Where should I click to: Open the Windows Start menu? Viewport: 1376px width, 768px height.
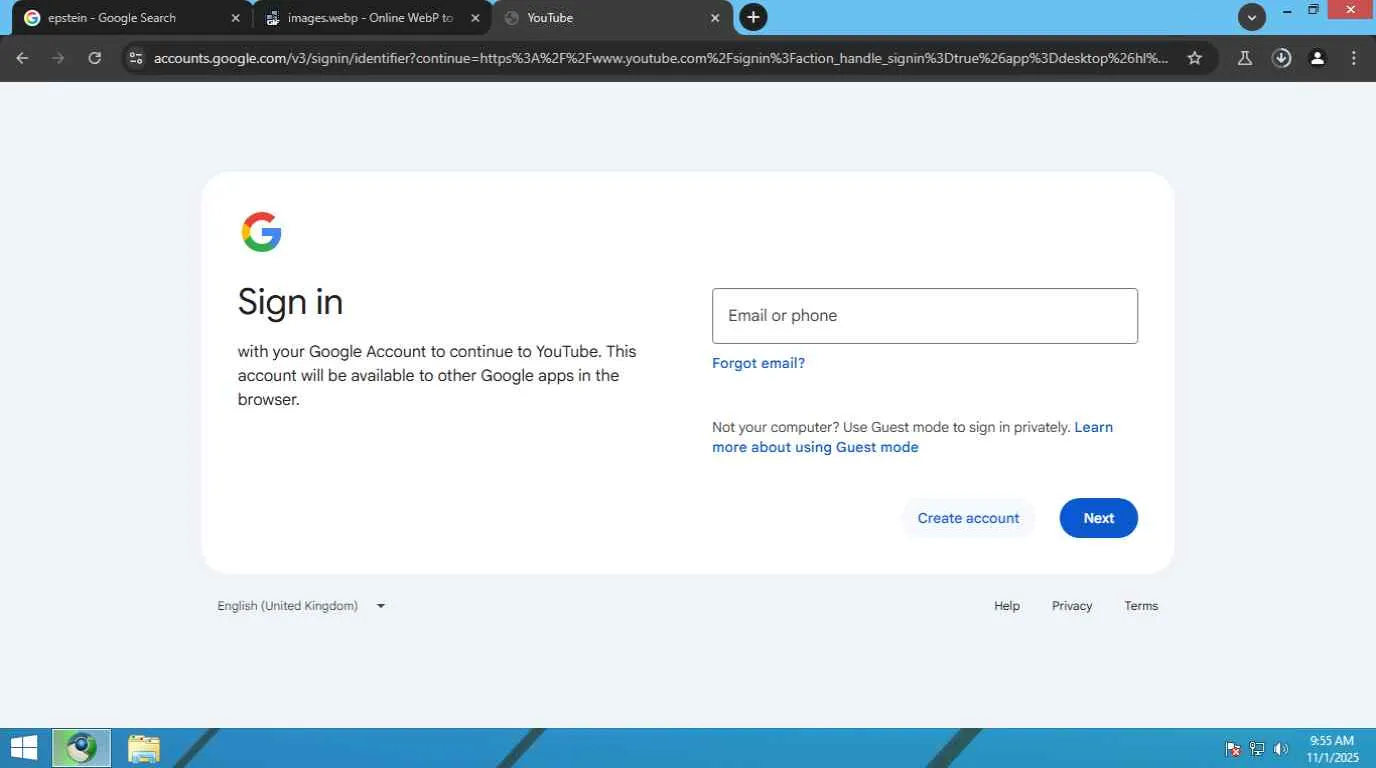pos(24,748)
